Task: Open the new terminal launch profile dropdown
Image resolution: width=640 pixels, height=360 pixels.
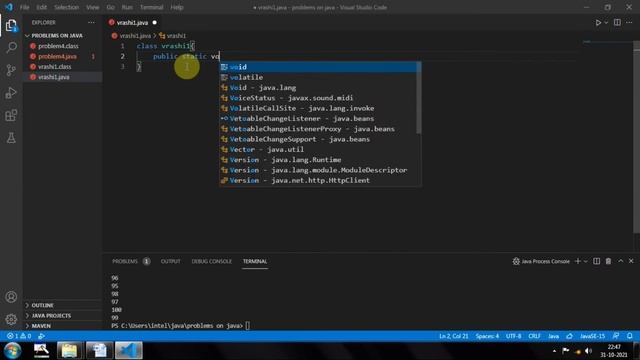Action: tap(586, 261)
